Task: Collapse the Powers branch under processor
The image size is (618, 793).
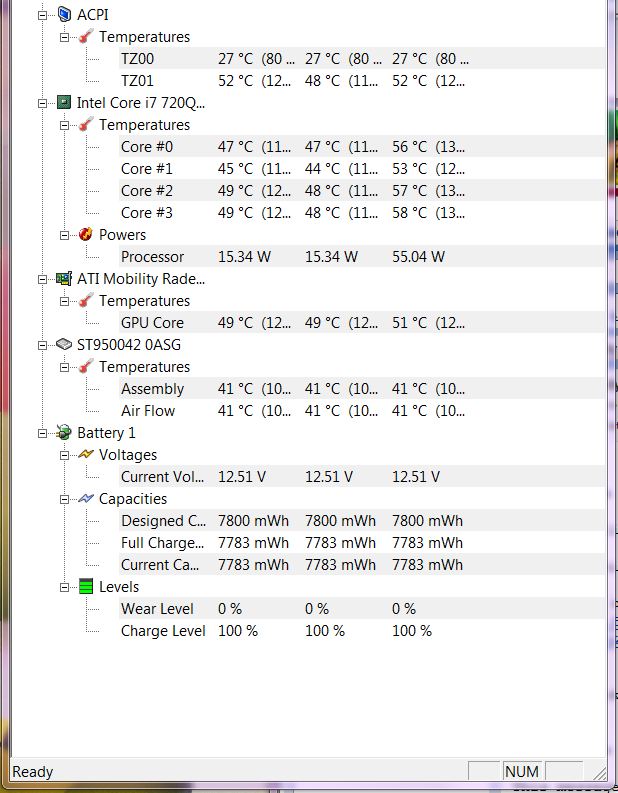Action: pos(64,235)
